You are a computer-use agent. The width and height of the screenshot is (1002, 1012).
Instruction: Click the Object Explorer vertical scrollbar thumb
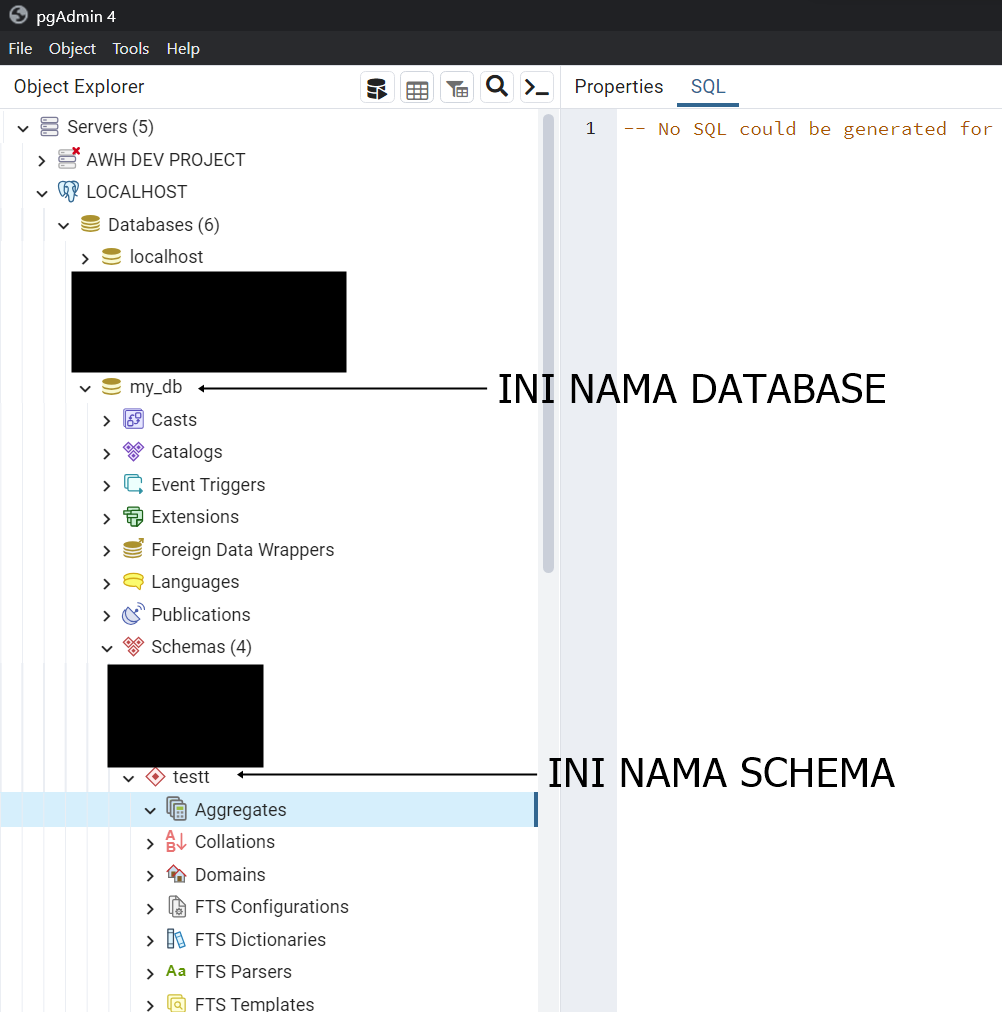coord(548,343)
